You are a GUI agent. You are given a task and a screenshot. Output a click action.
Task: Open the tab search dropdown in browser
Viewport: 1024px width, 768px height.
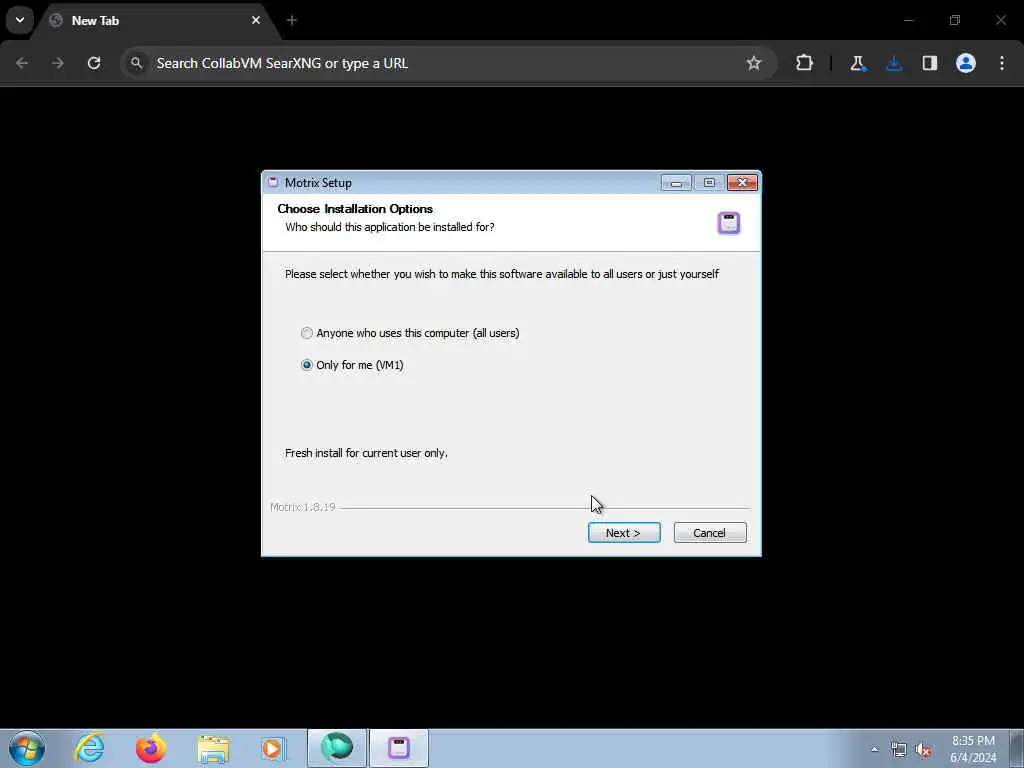tap(20, 20)
